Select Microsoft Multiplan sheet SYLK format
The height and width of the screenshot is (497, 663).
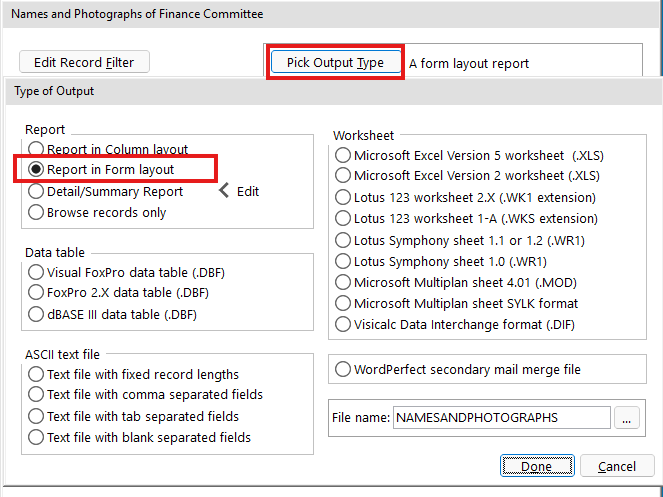[343, 303]
